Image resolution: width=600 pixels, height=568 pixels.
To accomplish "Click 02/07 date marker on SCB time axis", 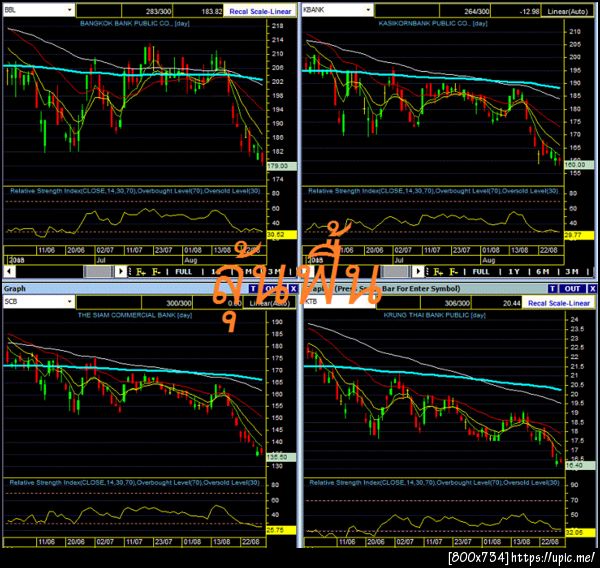I will [x=104, y=542].
